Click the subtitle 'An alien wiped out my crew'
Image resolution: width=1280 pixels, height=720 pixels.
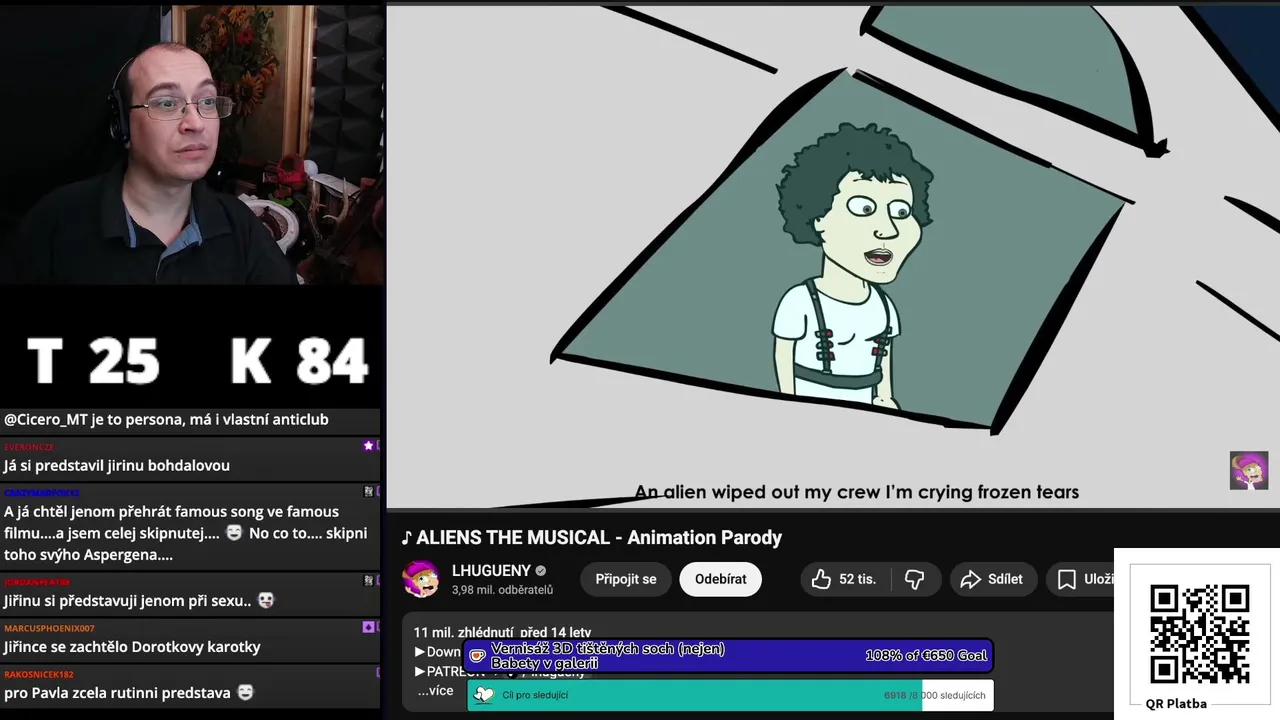point(857,492)
